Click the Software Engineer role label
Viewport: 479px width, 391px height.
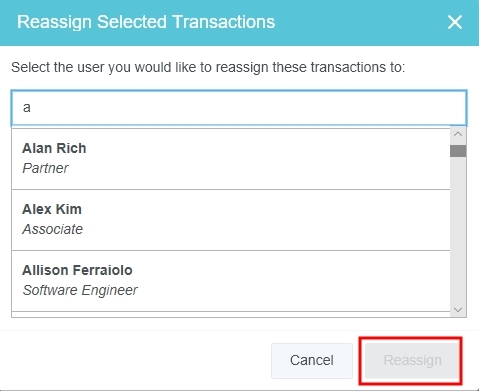[80, 290]
